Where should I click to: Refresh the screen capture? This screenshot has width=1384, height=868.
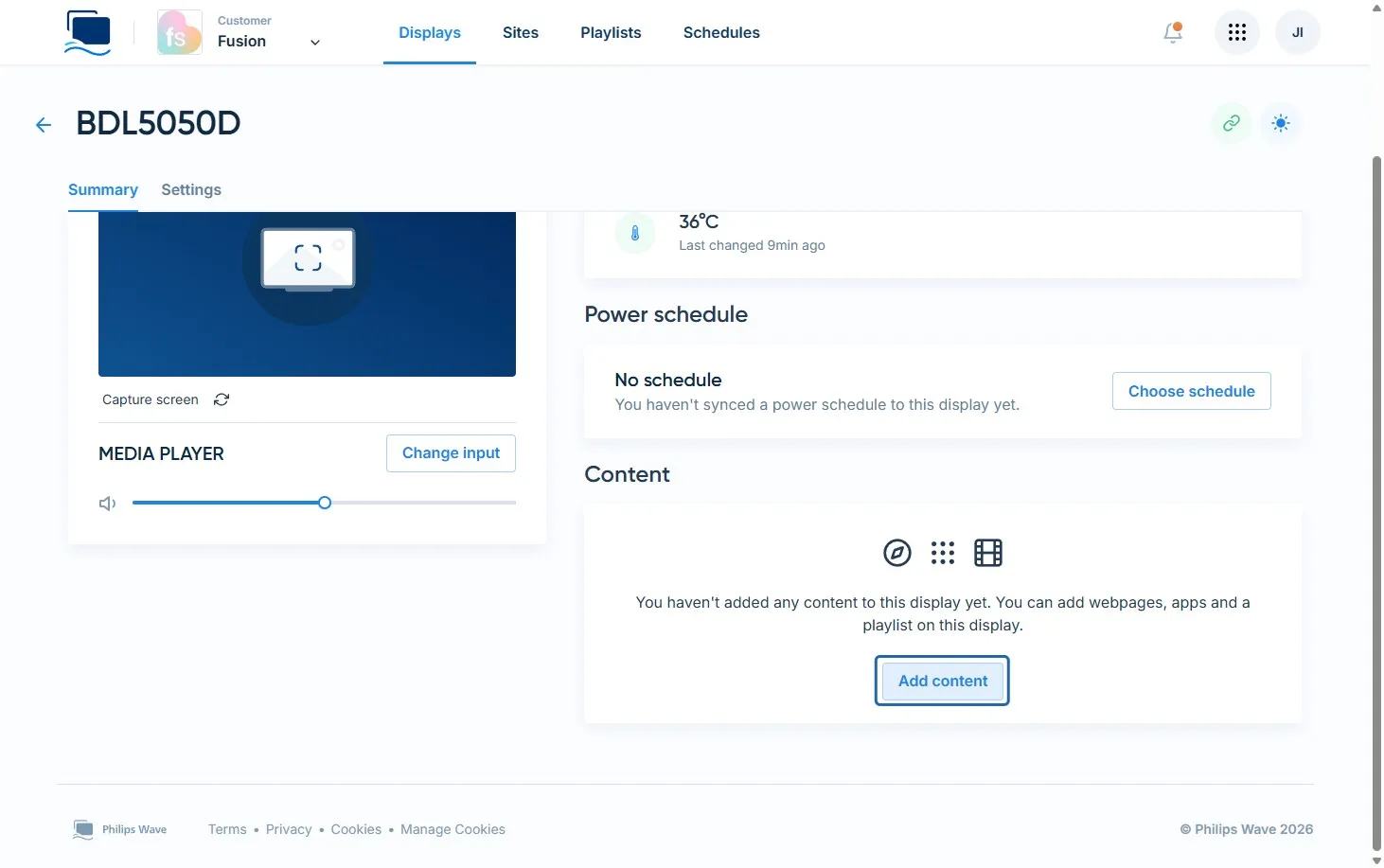222,399
